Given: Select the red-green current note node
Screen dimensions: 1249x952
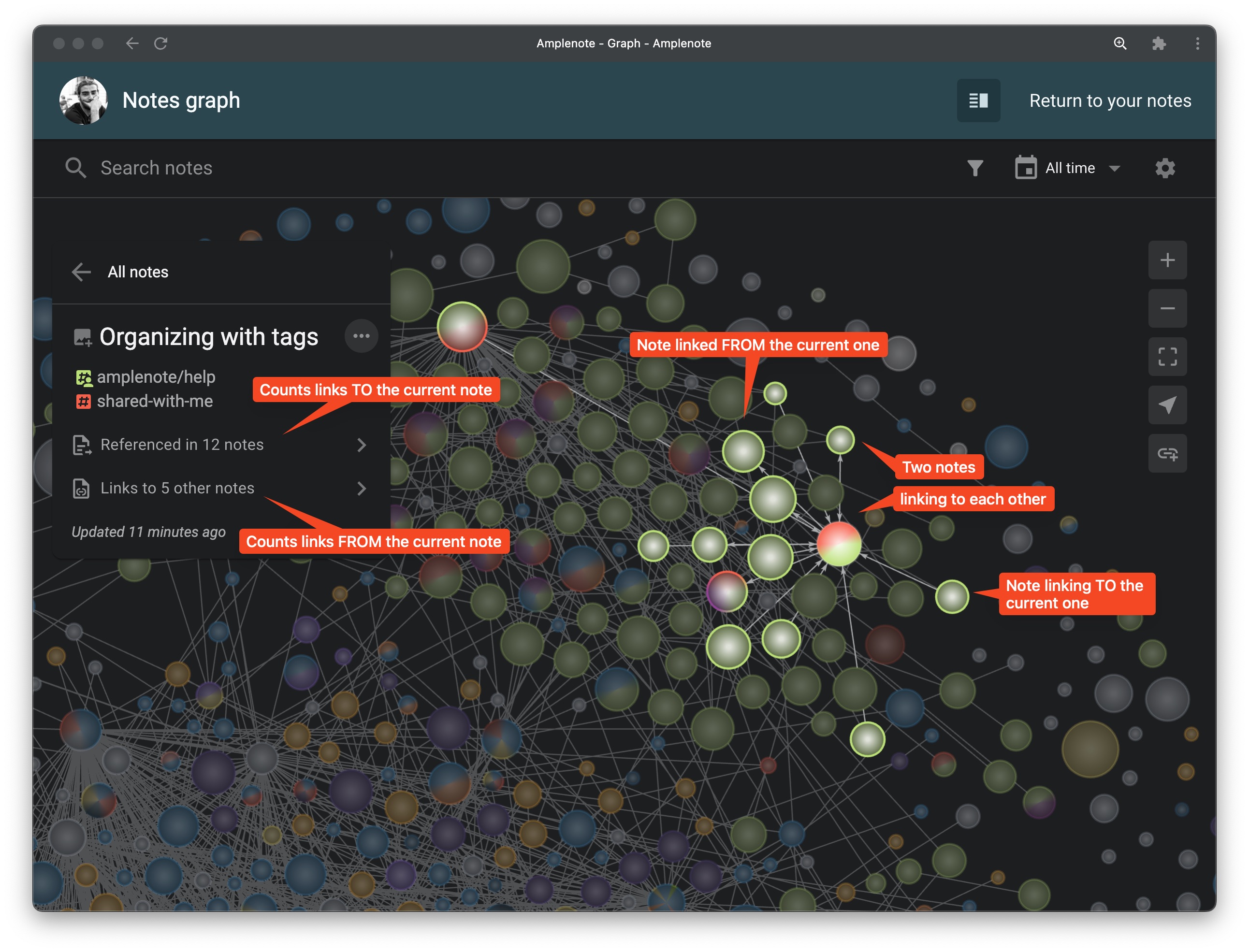Looking at the screenshot, I should [839, 544].
